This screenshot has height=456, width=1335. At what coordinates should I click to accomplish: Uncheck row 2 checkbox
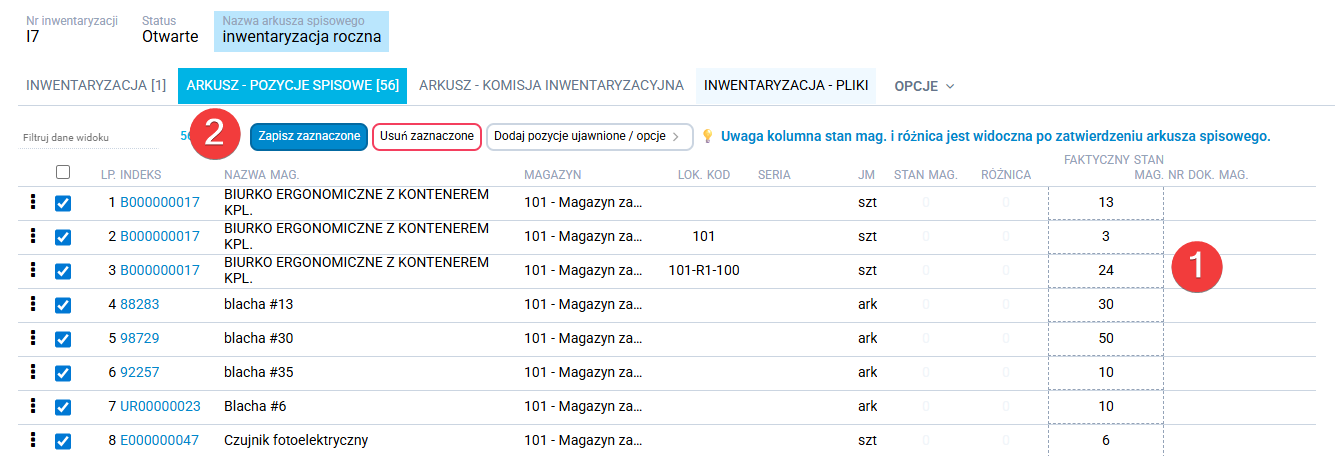[x=63, y=237]
